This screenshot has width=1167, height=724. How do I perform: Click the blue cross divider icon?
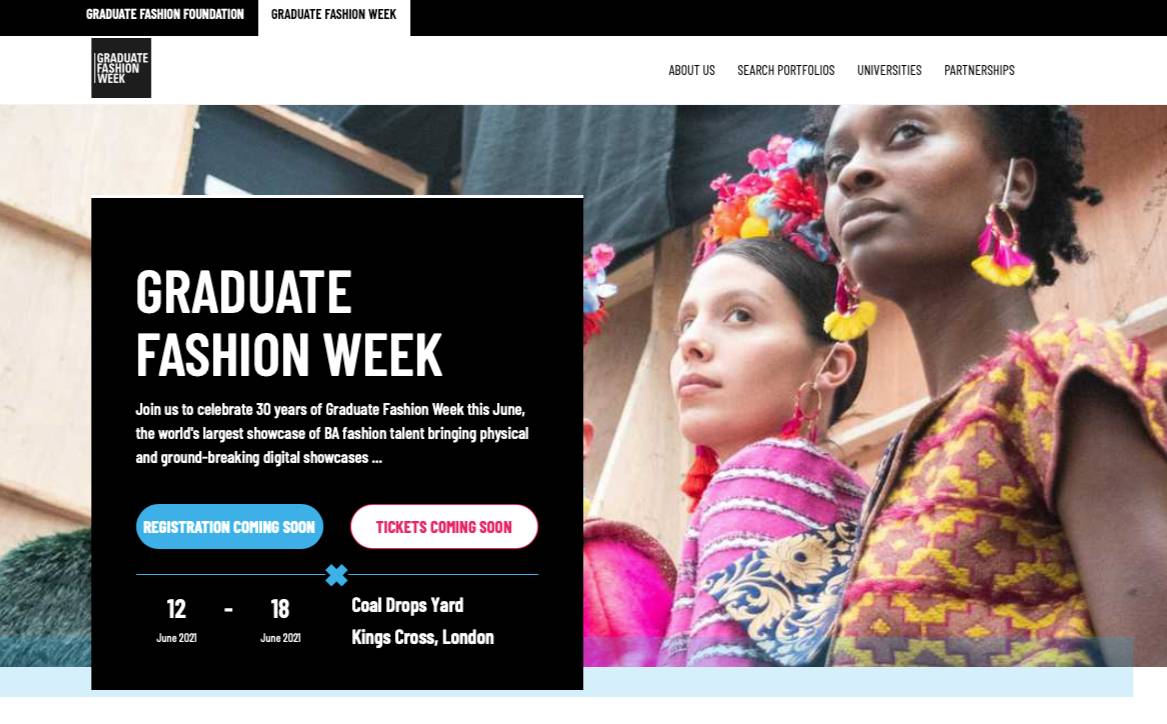(x=336, y=574)
